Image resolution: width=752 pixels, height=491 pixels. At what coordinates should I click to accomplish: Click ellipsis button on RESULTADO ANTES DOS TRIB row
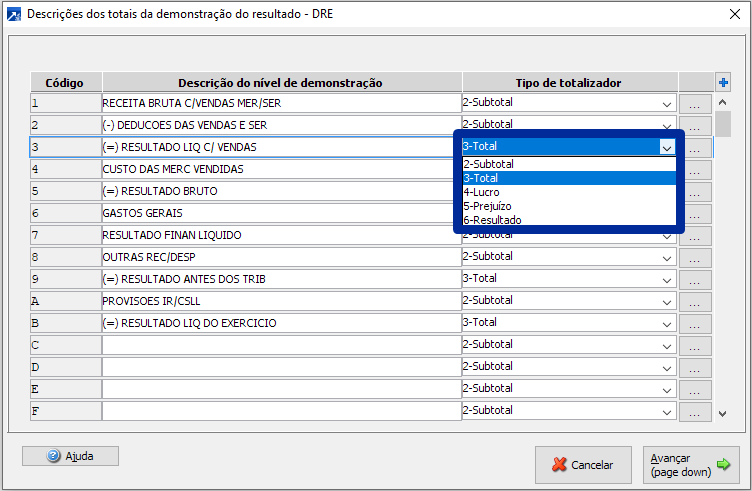(695, 279)
